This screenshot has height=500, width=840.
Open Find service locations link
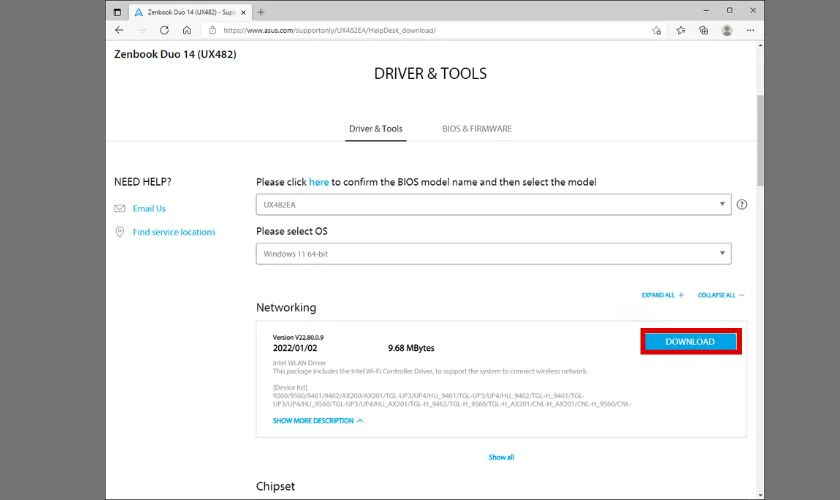click(x=174, y=232)
